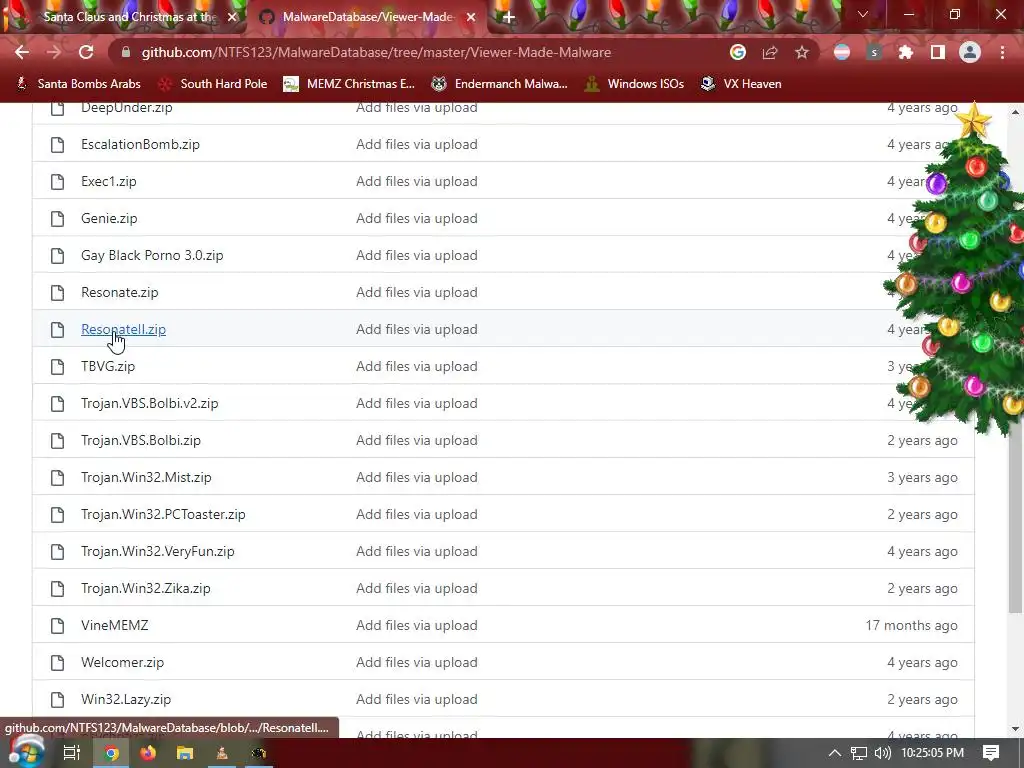This screenshot has width=1024, height=768.
Task: Click the file icon beside Resonate.zip
Action: tap(57, 293)
